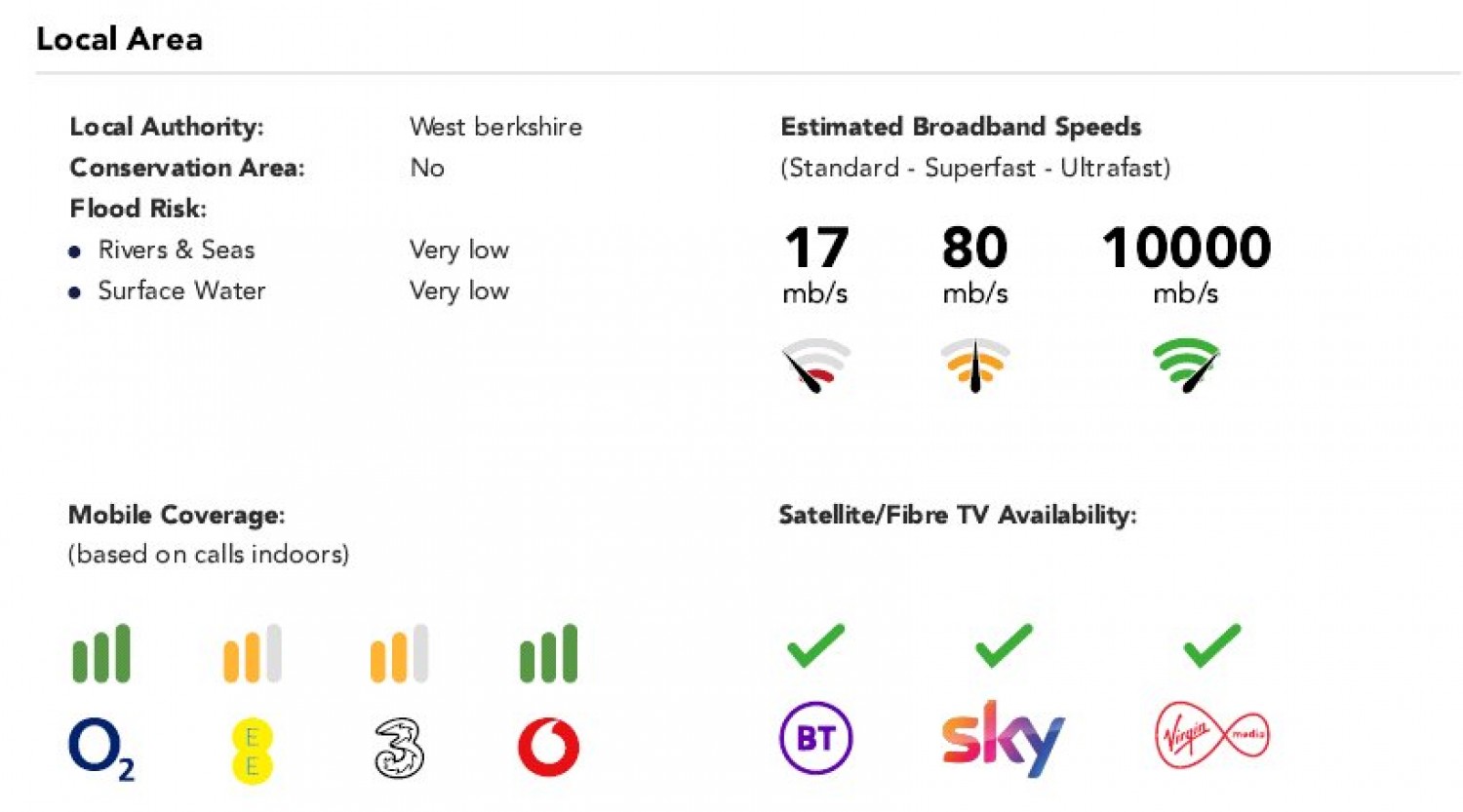1463x812 pixels.
Task: Click the Virgin Media logo
Action: [1212, 735]
